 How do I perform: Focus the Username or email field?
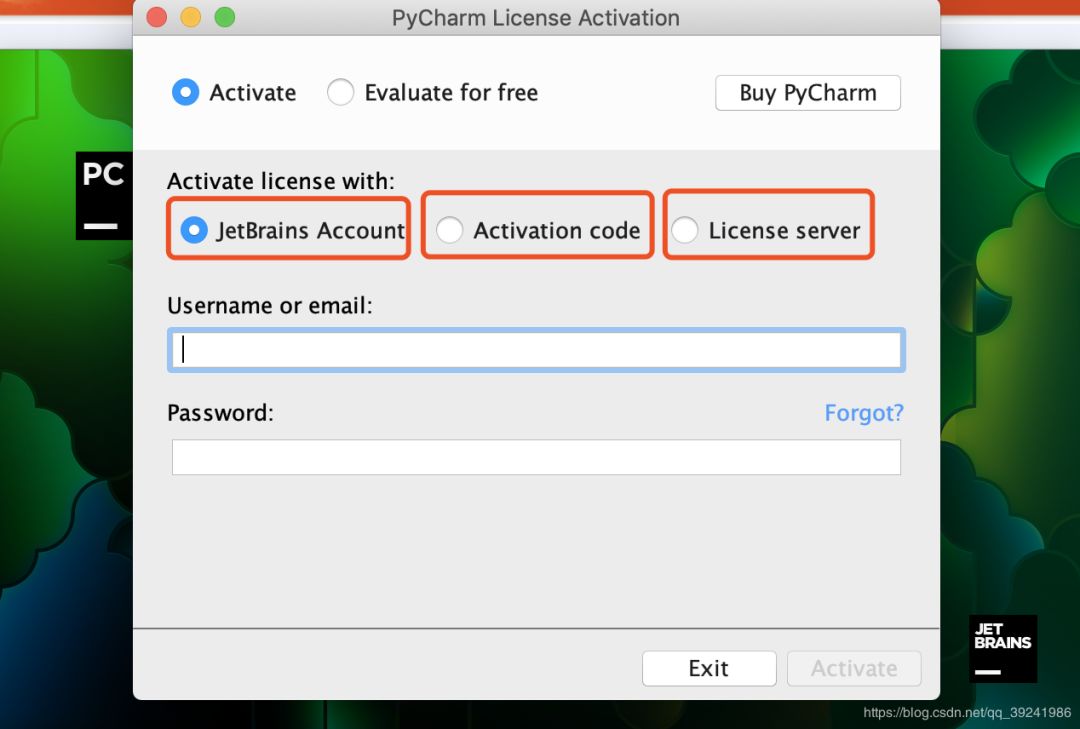[x=536, y=350]
